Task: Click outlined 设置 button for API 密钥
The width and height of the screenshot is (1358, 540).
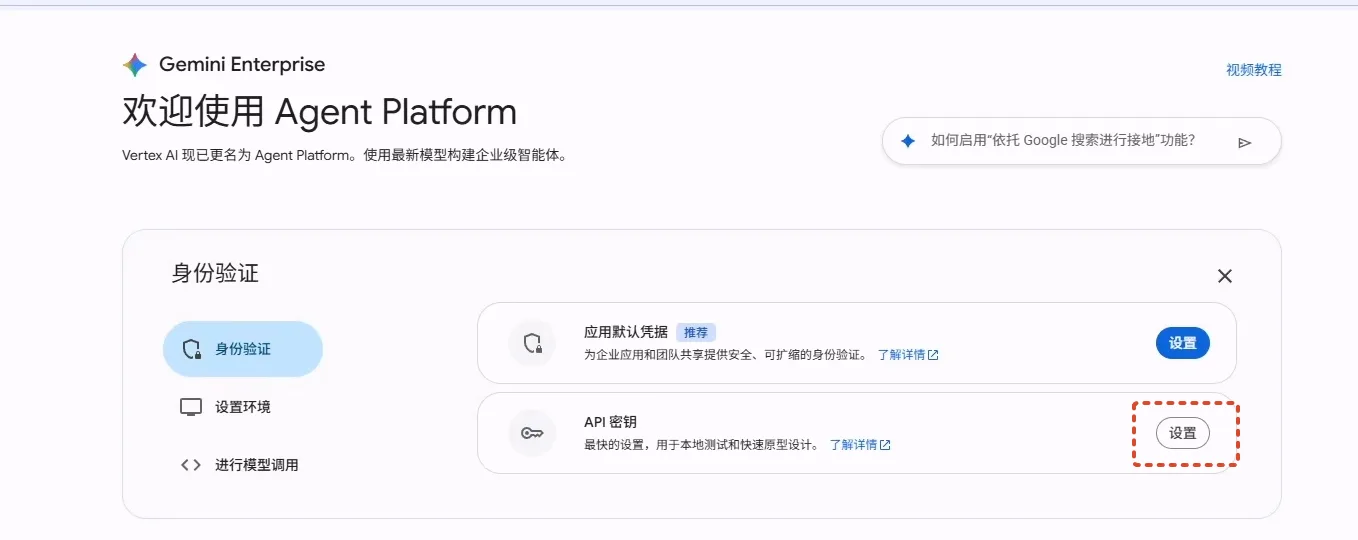Action: point(1183,433)
